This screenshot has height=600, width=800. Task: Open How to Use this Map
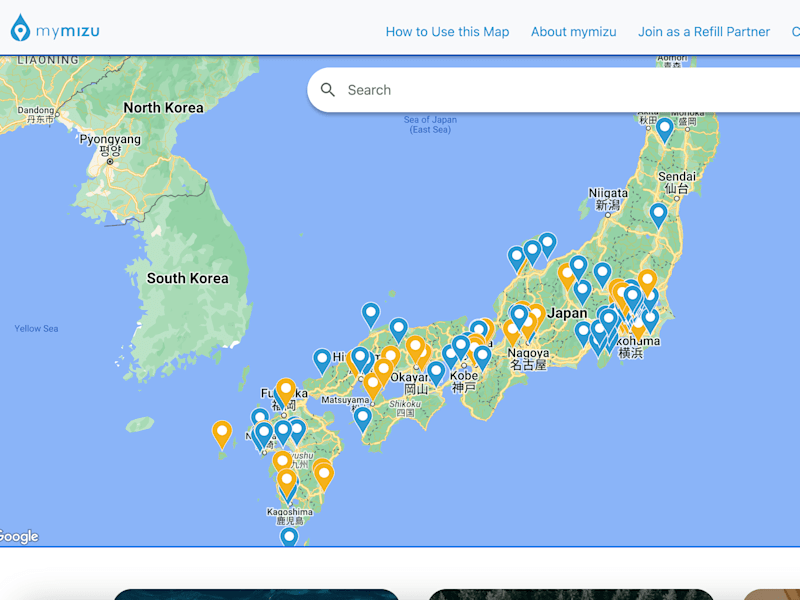tap(447, 32)
